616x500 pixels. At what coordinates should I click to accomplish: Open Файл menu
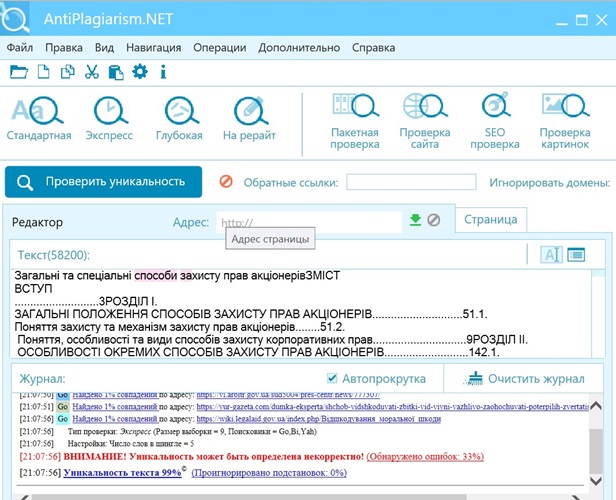(x=20, y=48)
